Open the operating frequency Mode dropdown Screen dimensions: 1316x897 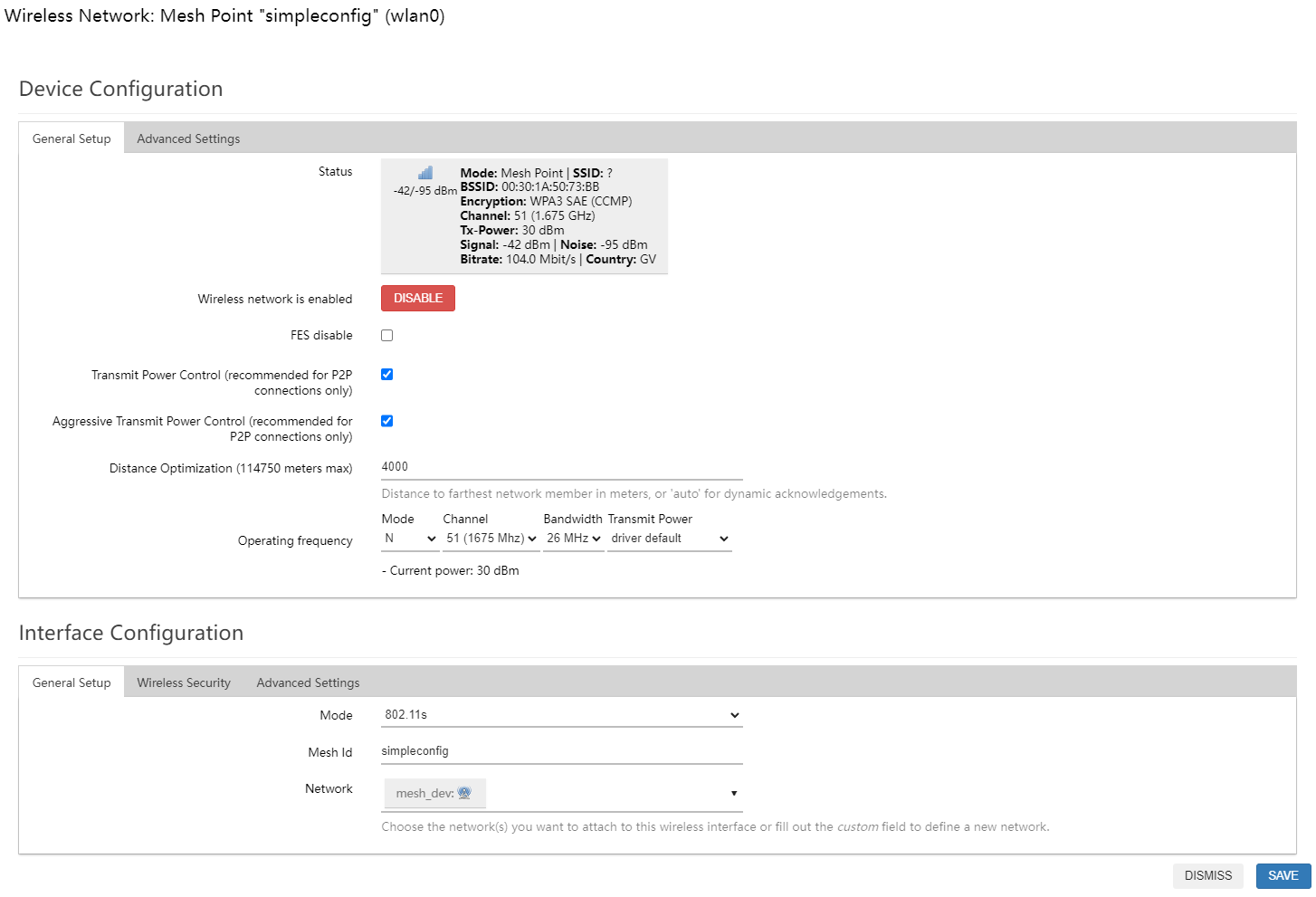tap(410, 539)
